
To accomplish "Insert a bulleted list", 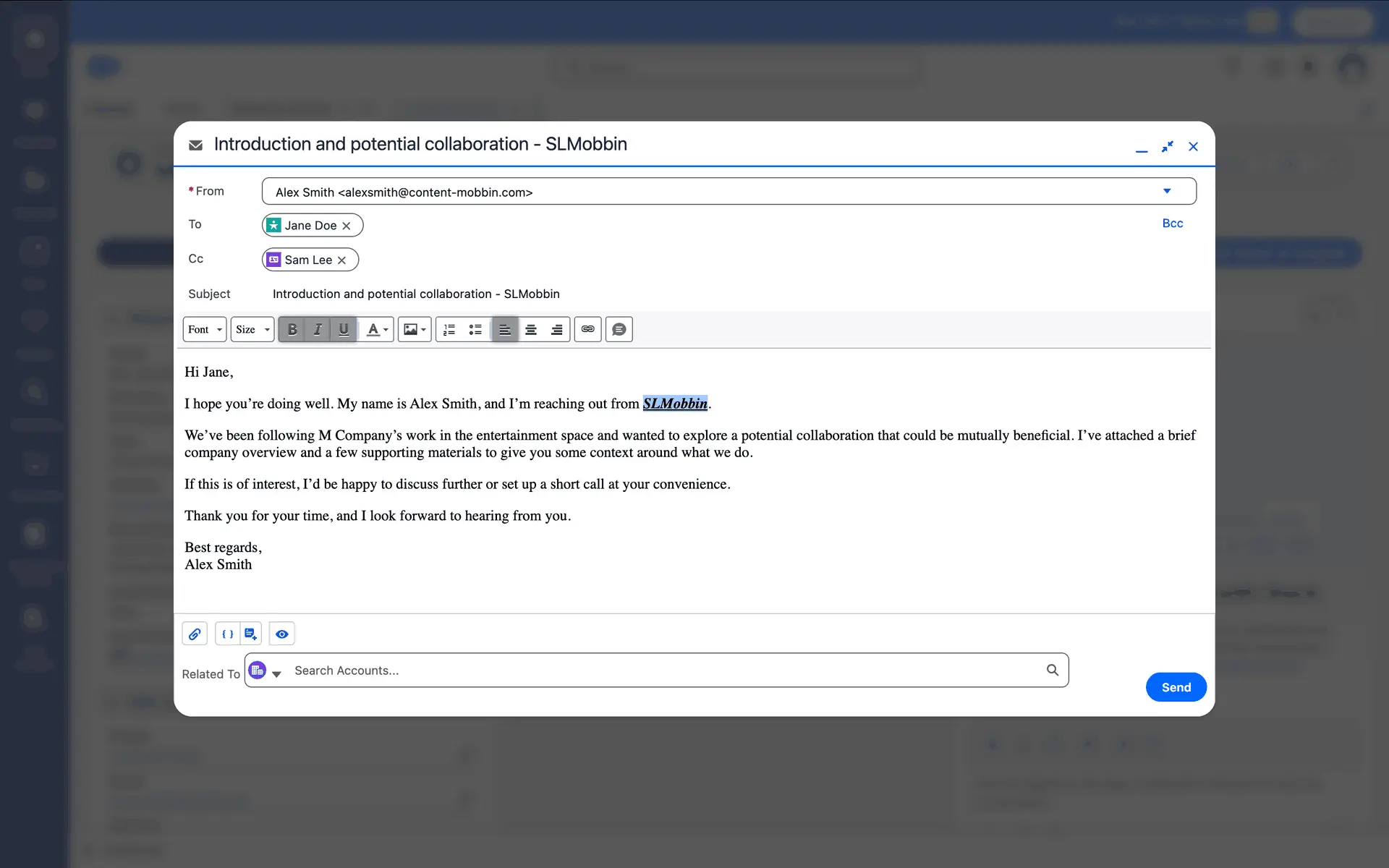I will pyautogui.click(x=475, y=329).
